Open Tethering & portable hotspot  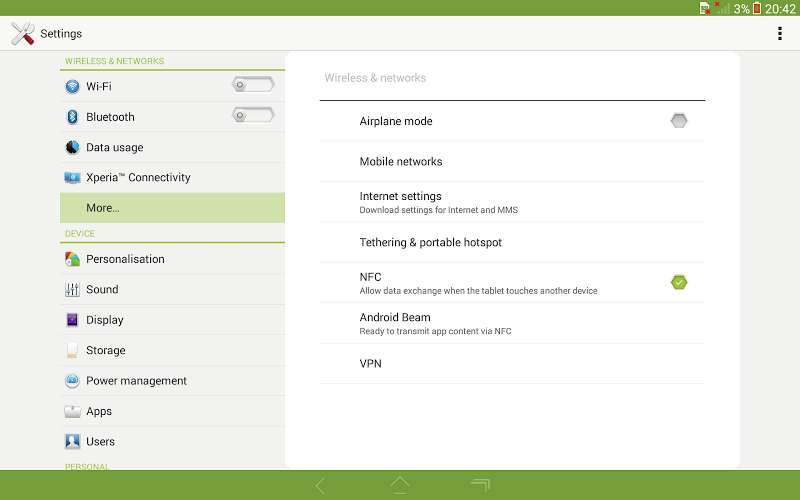pos(512,242)
